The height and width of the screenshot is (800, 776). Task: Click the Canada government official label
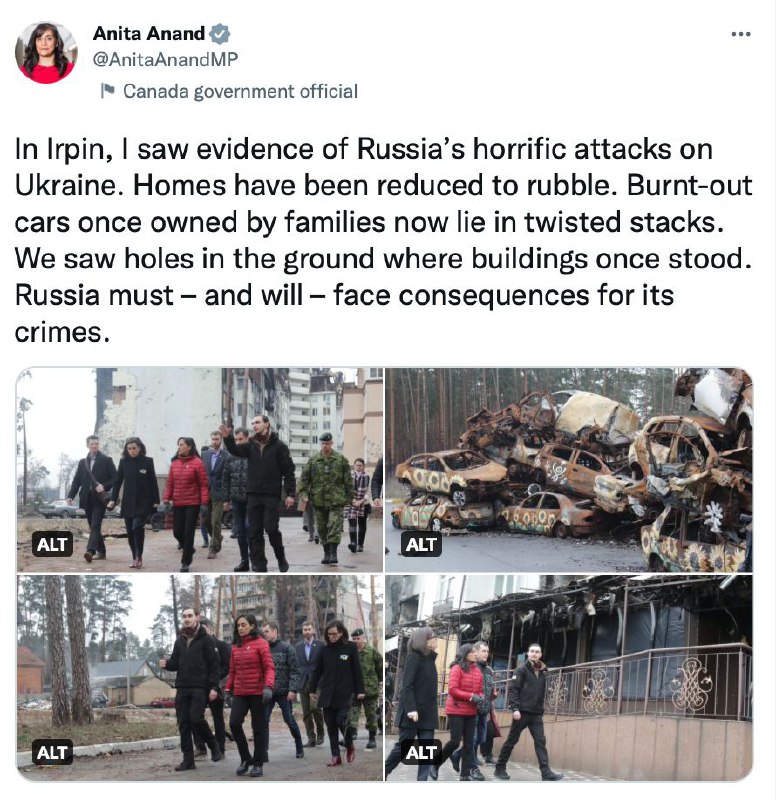click(240, 91)
